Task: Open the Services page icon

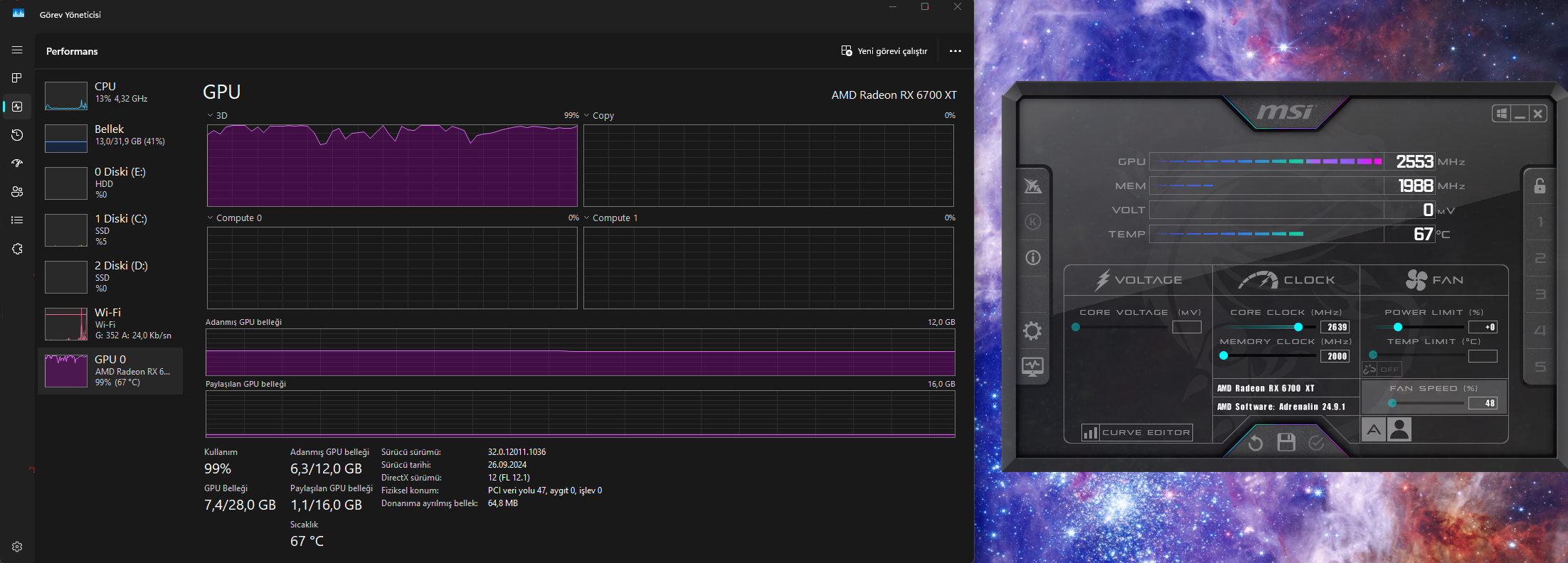Action: pyautogui.click(x=17, y=249)
